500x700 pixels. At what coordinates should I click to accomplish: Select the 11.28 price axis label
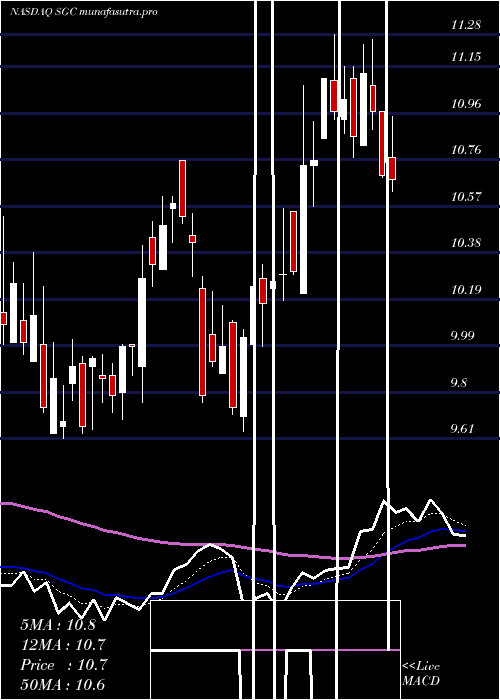pyautogui.click(x=466, y=25)
